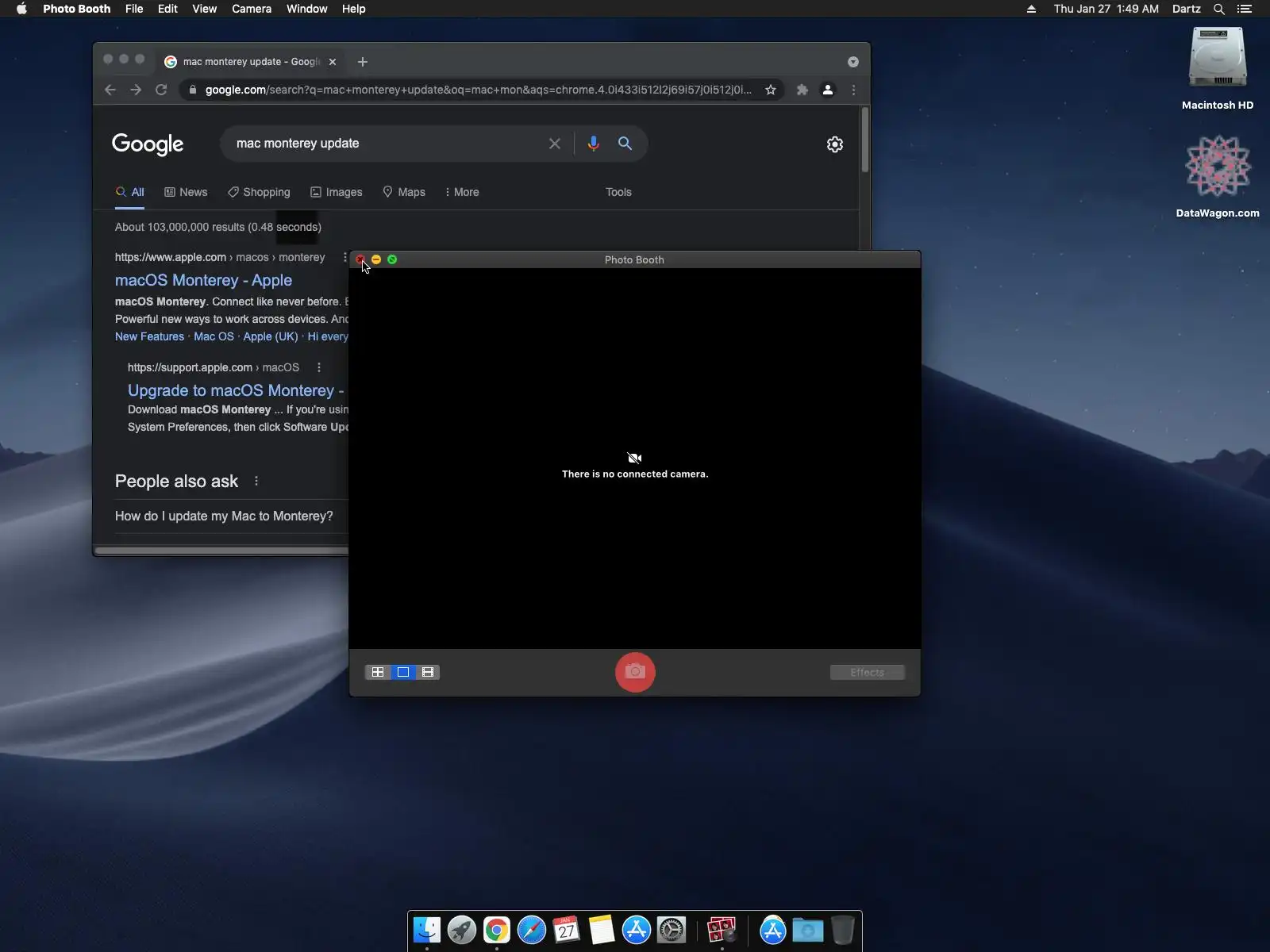Viewport: 1270px width, 952px height.
Task: Open Notification Center list icon
Action: click(x=1245, y=9)
